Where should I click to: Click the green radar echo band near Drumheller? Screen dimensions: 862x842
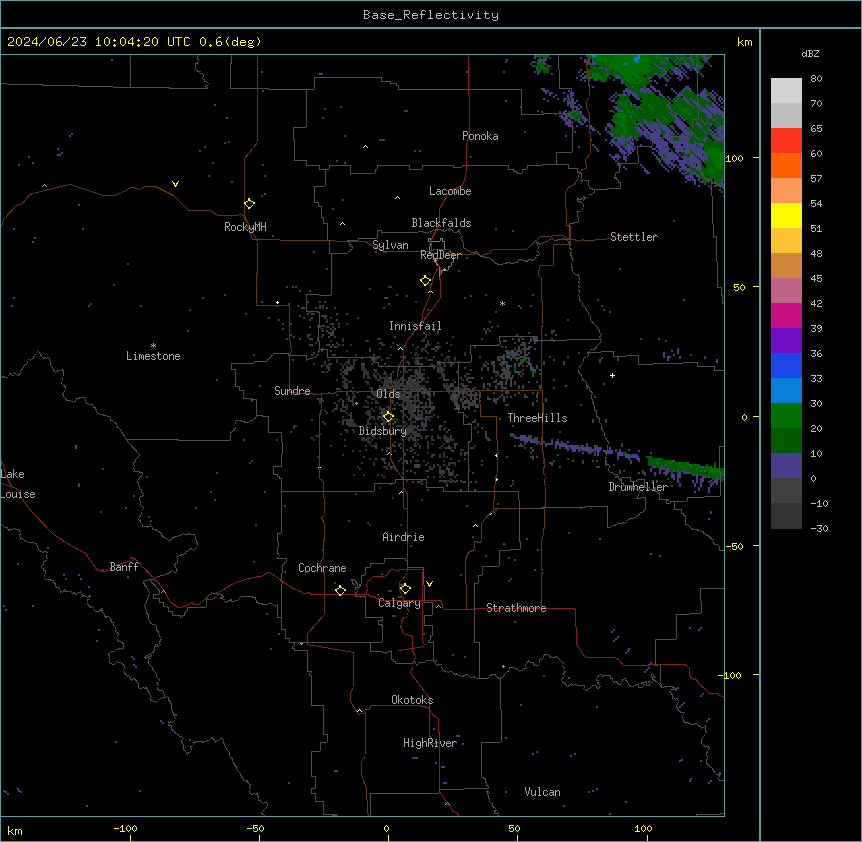click(685, 468)
